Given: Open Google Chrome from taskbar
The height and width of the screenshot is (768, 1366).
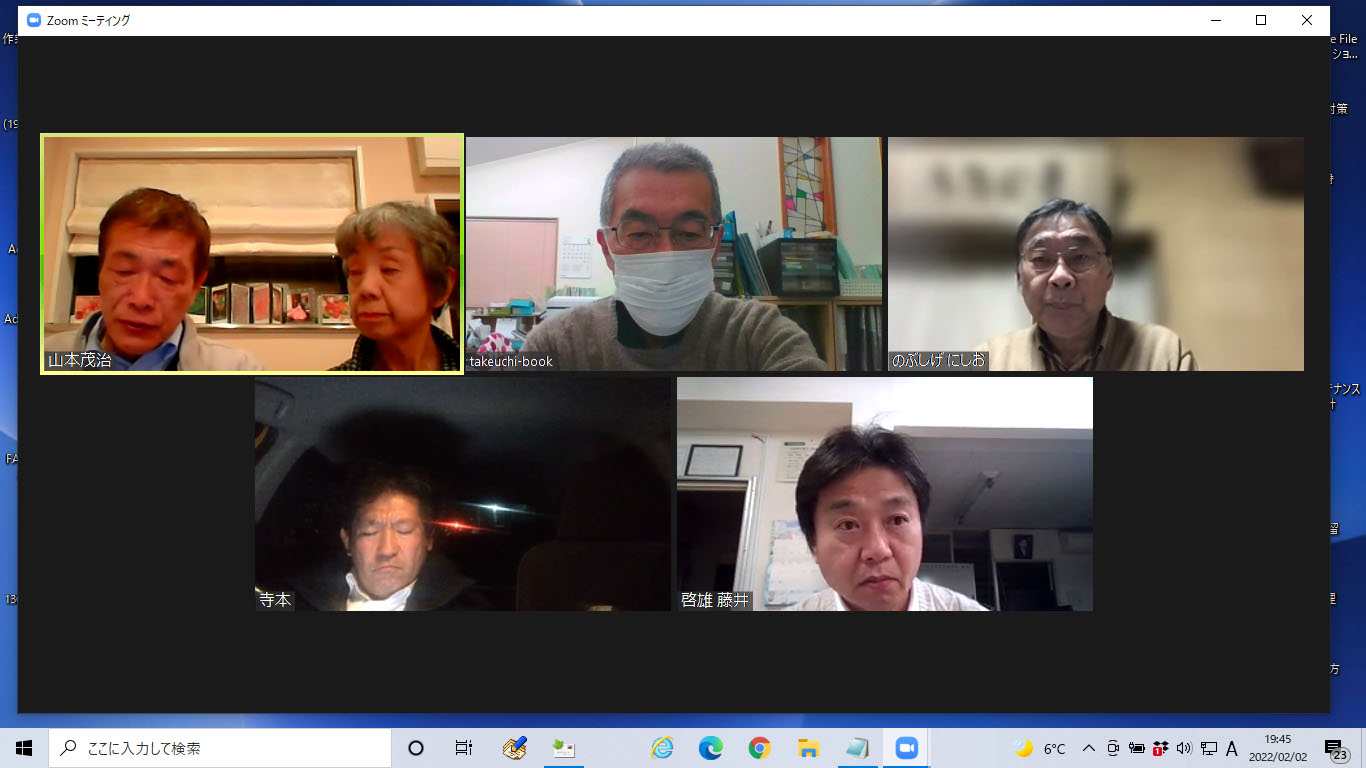Looking at the screenshot, I should [x=760, y=748].
